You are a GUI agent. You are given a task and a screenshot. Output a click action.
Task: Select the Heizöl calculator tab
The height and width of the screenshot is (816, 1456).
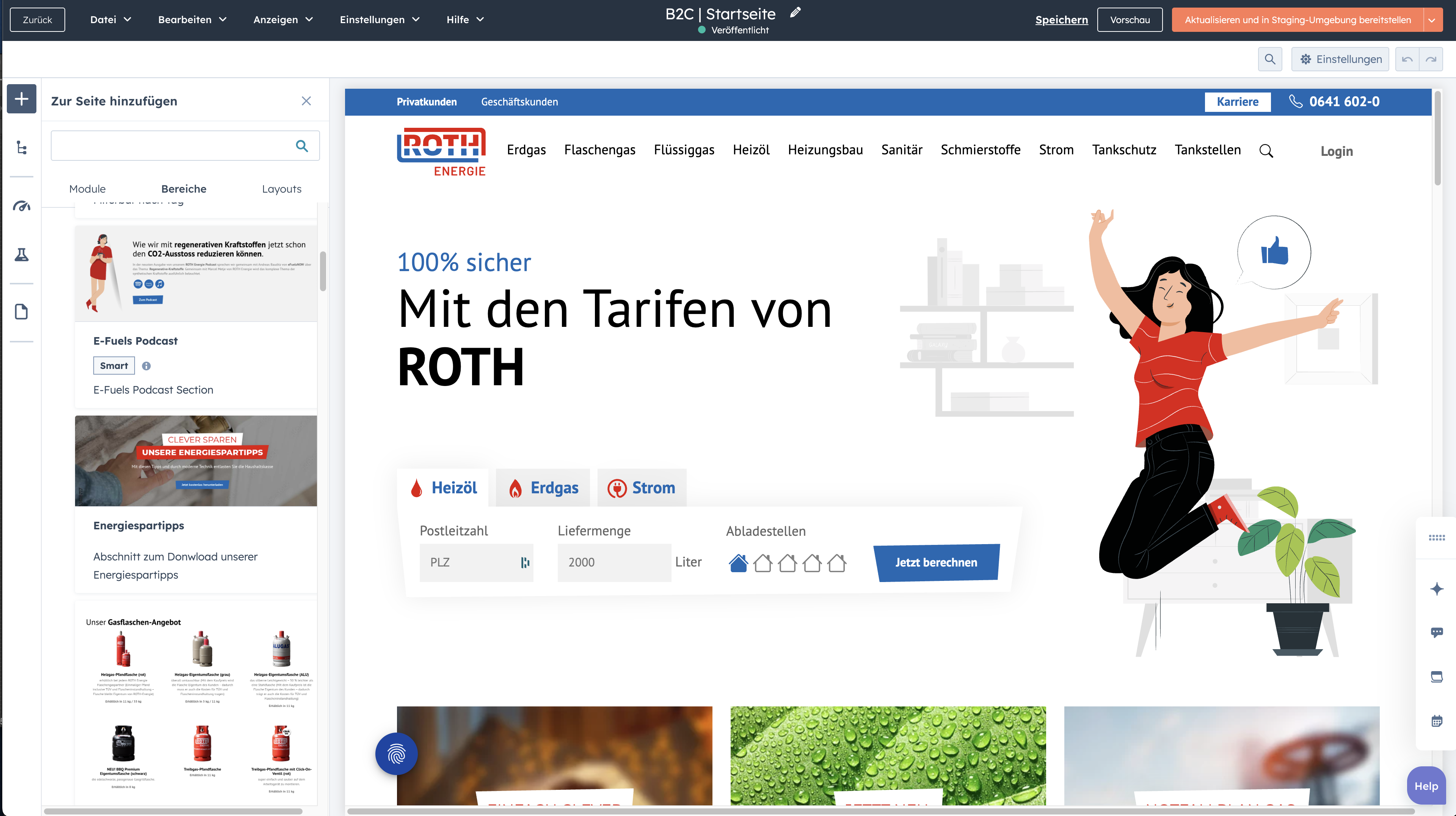[442, 487]
